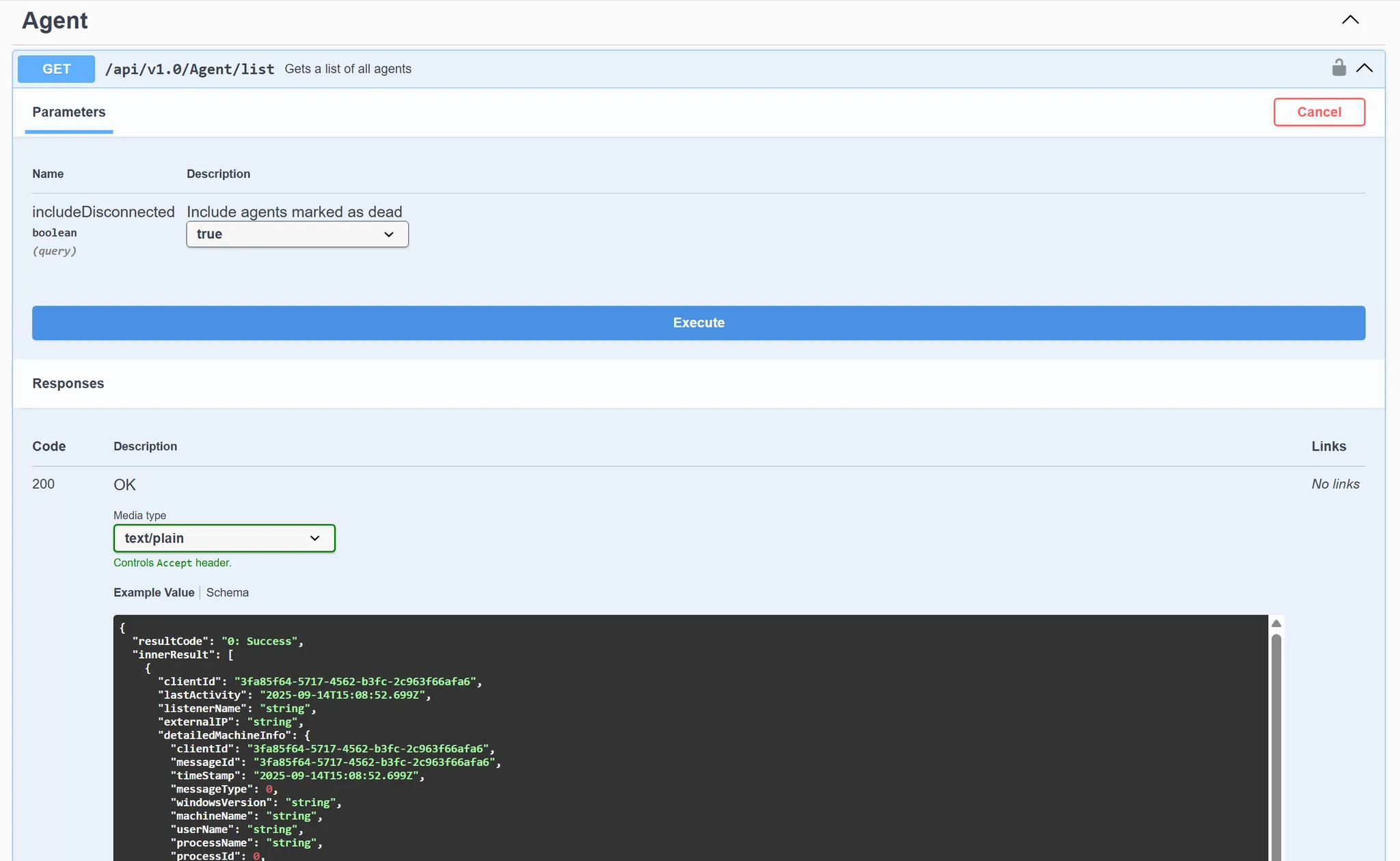
Task: Select the Example Value tab
Action: (154, 592)
